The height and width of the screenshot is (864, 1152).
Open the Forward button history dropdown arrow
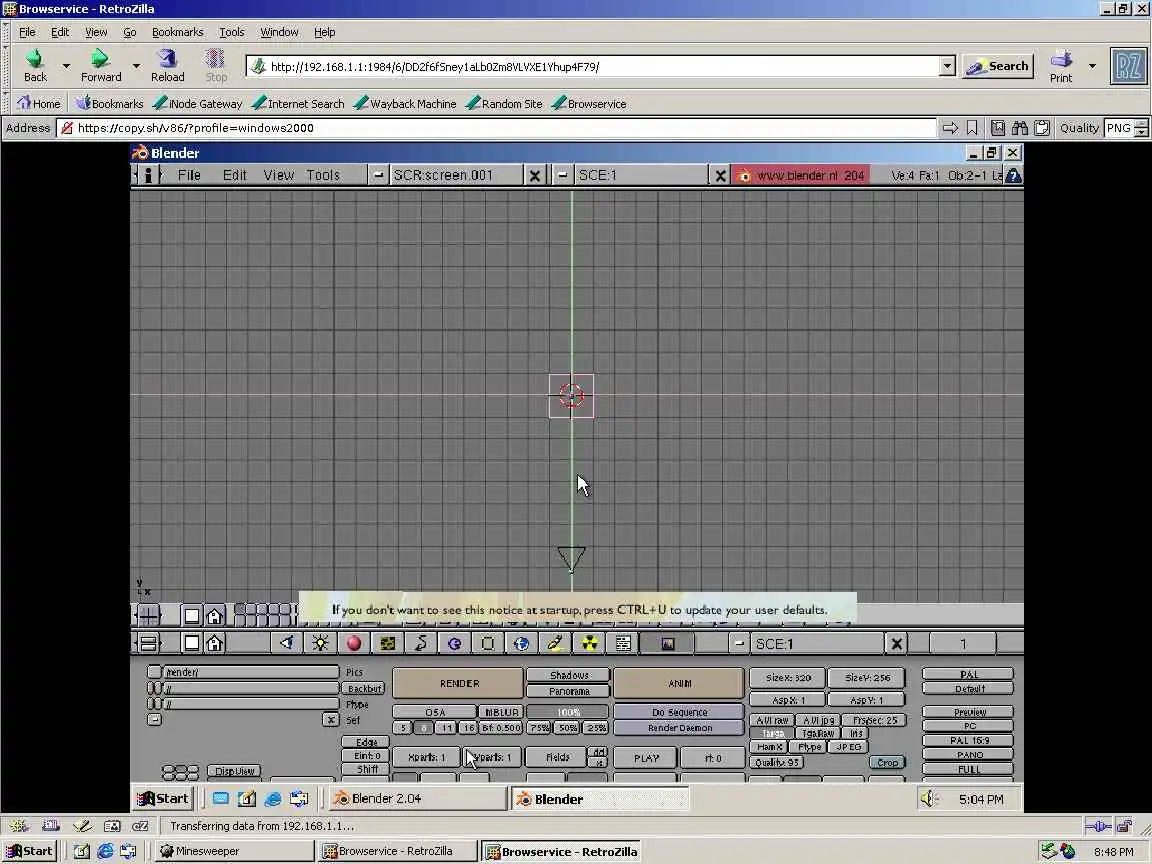[136, 65]
